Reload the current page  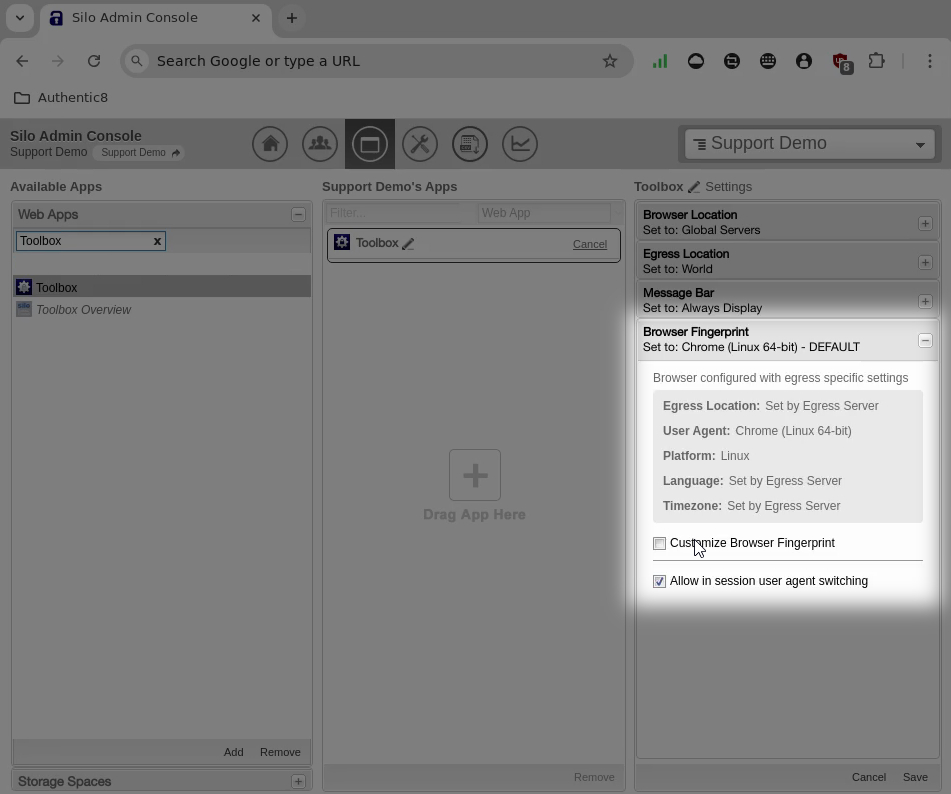pyautogui.click(x=93, y=61)
